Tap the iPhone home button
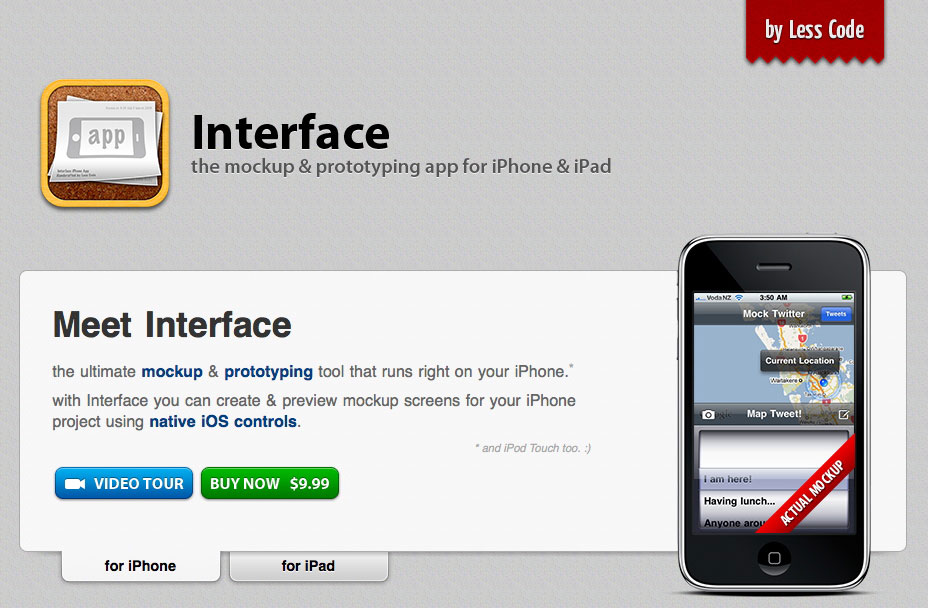928x608 pixels. pyautogui.click(x=774, y=558)
